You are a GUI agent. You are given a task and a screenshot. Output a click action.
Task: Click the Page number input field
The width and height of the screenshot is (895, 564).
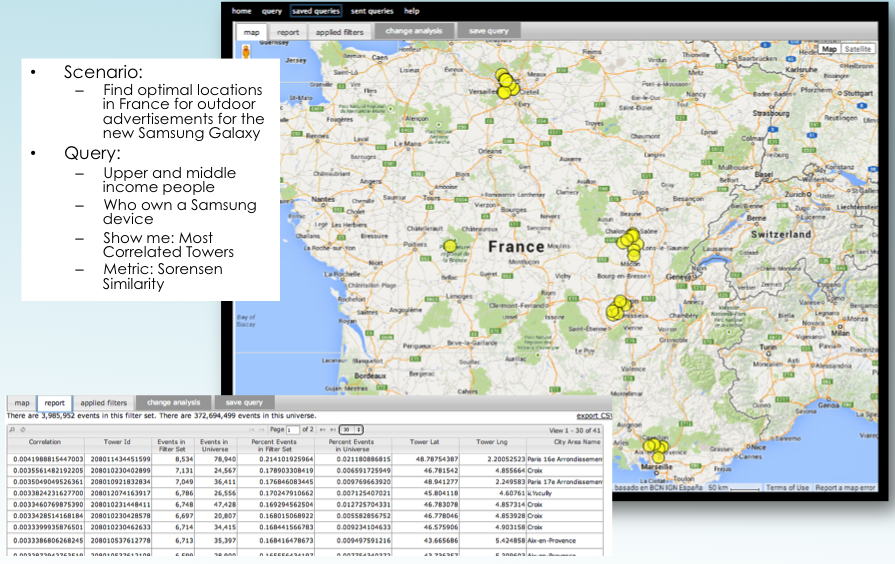tap(293, 430)
